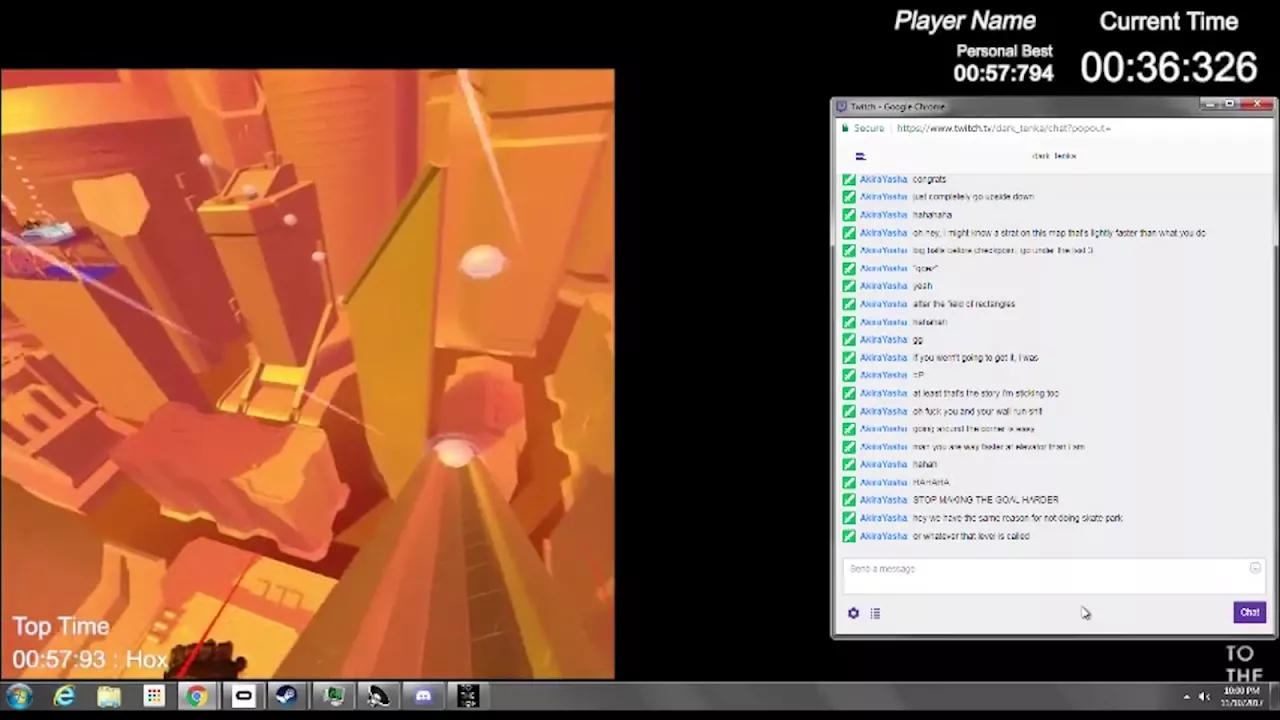Image resolution: width=1280 pixels, height=720 pixels.
Task: Click the dark_tenka channel name header
Action: click(1054, 156)
